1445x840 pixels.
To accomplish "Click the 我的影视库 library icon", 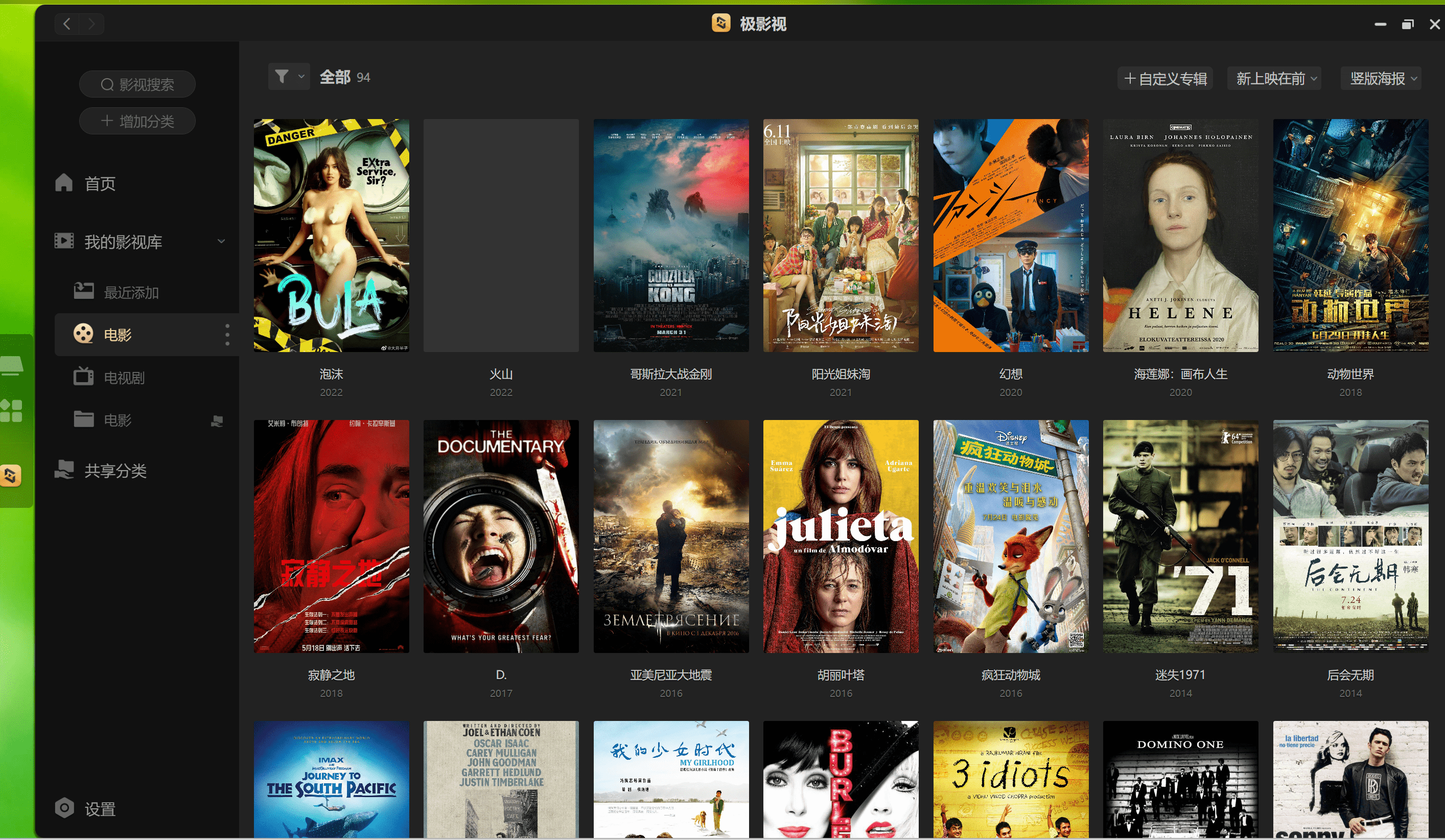I will 64,240.
